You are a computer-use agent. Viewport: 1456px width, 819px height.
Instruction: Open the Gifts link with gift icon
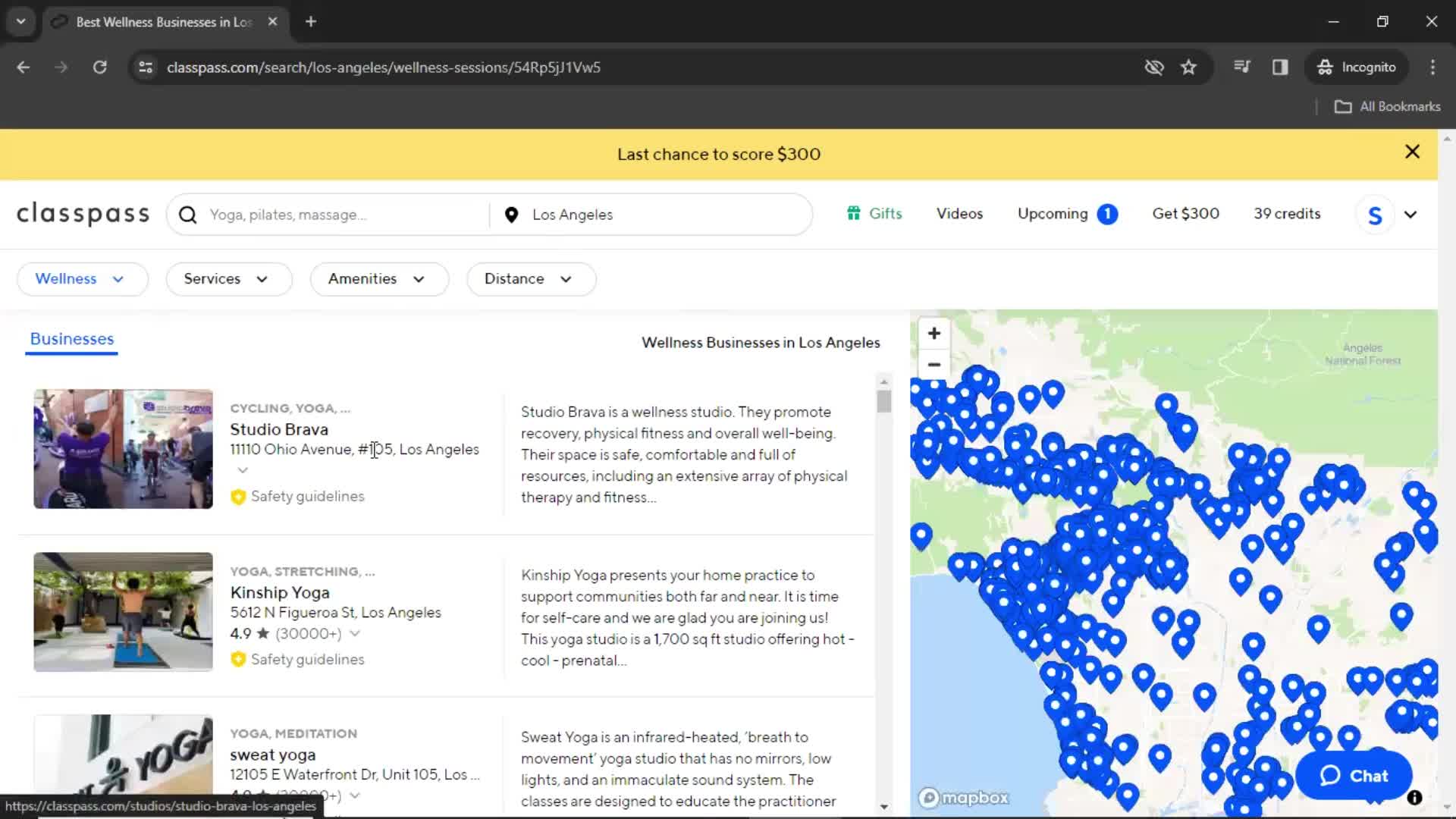click(x=874, y=214)
